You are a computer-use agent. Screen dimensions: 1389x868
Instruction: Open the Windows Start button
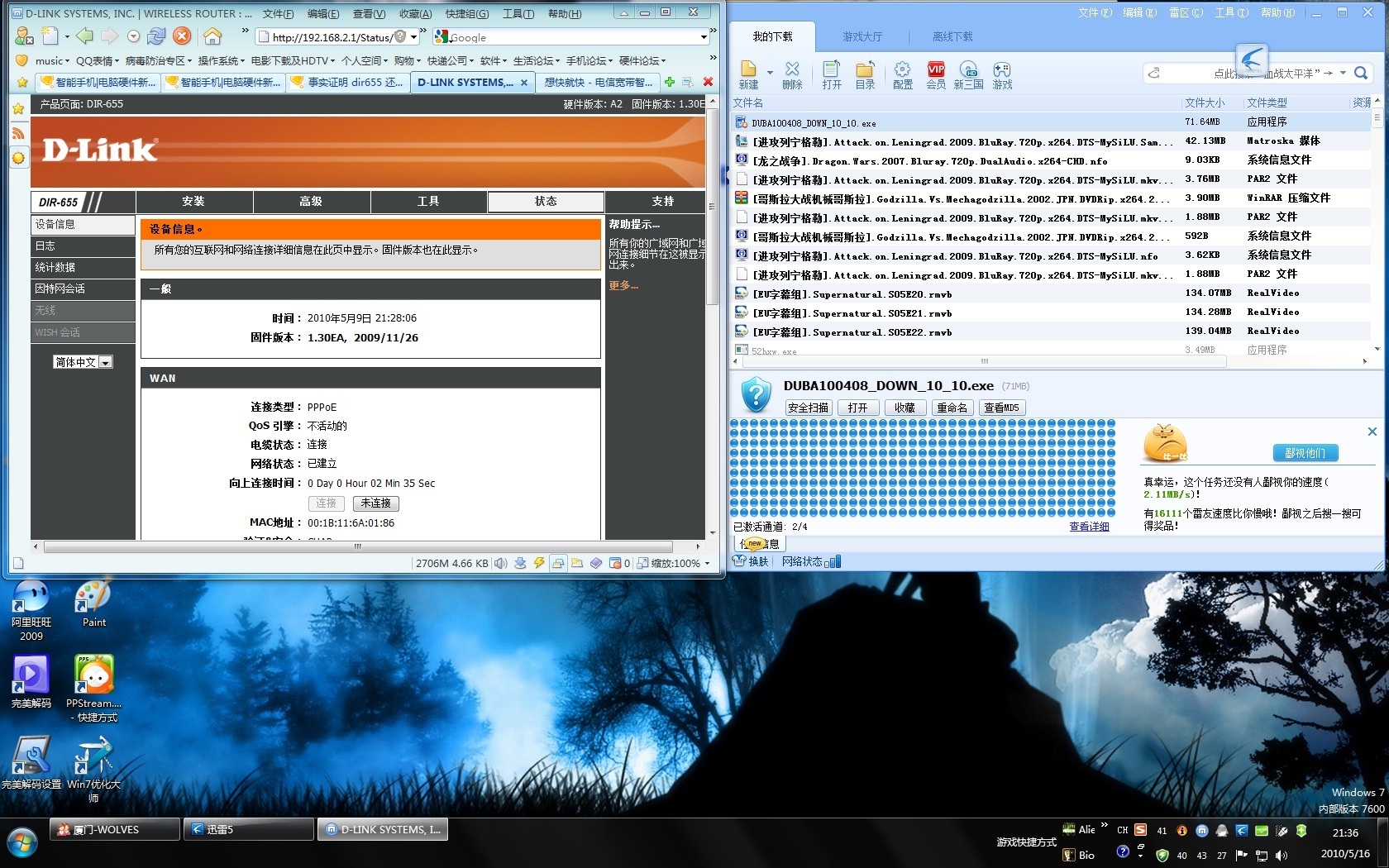[22, 843]
